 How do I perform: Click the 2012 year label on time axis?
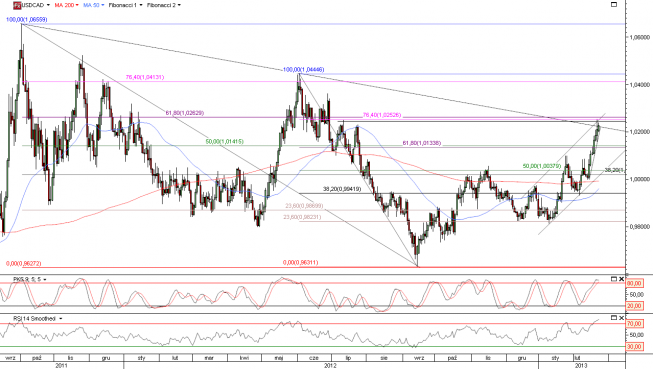(330, 365)
